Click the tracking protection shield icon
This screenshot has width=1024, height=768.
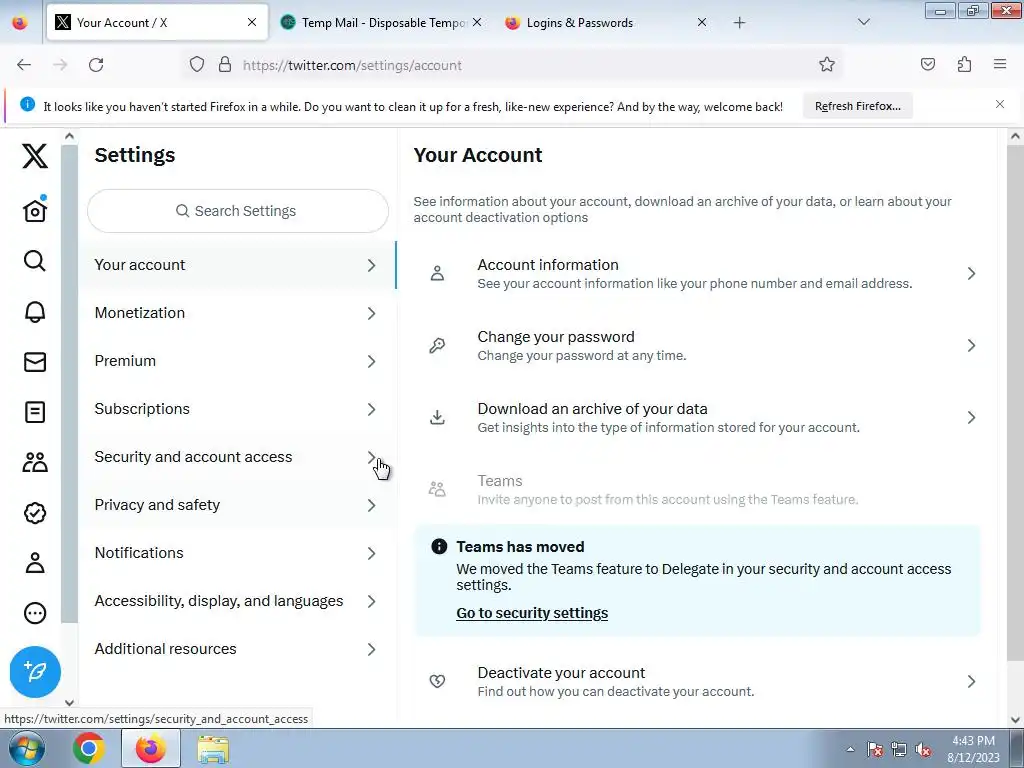coord(197,65)
